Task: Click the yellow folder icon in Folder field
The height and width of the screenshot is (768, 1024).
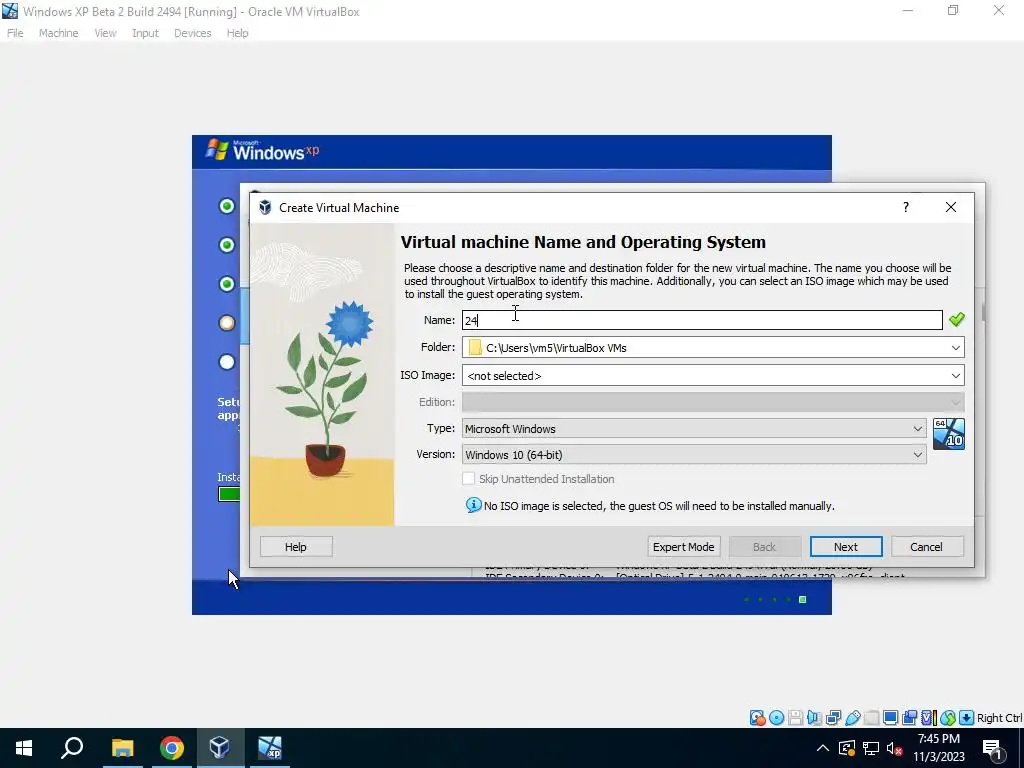Action: click(x=475, y=347)
